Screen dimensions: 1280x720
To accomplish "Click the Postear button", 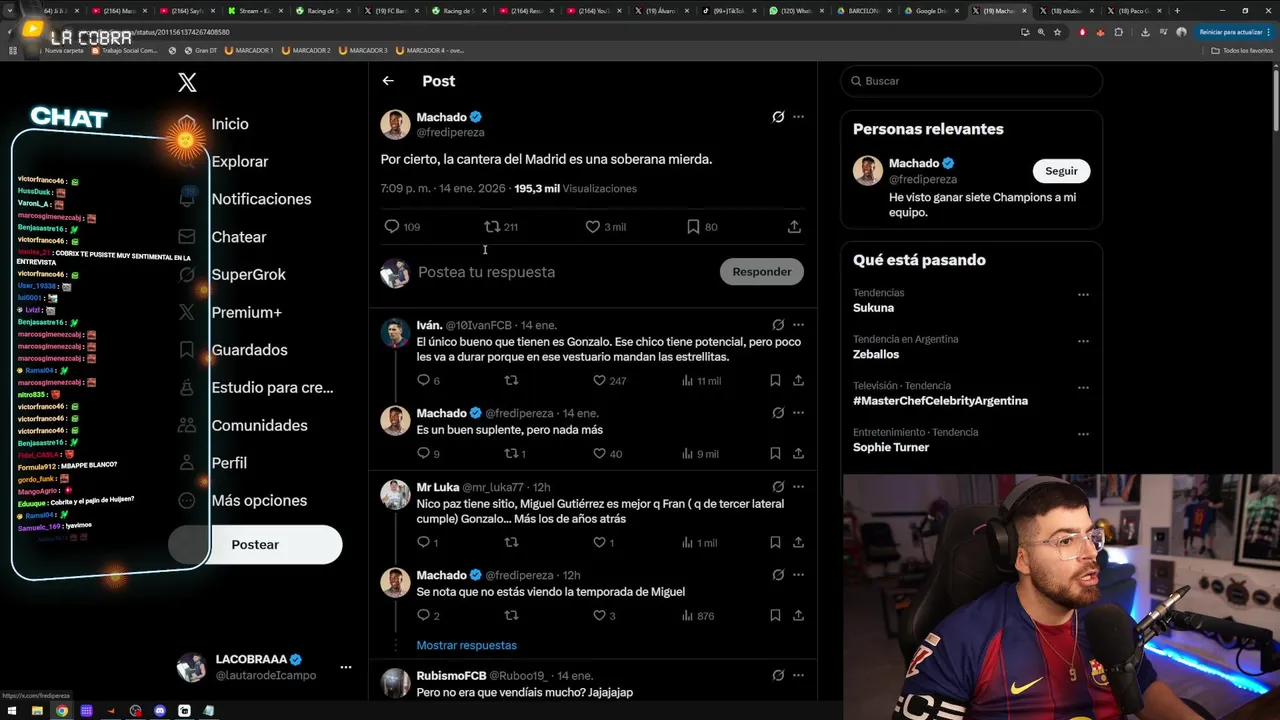I will [x=255, y=545].
